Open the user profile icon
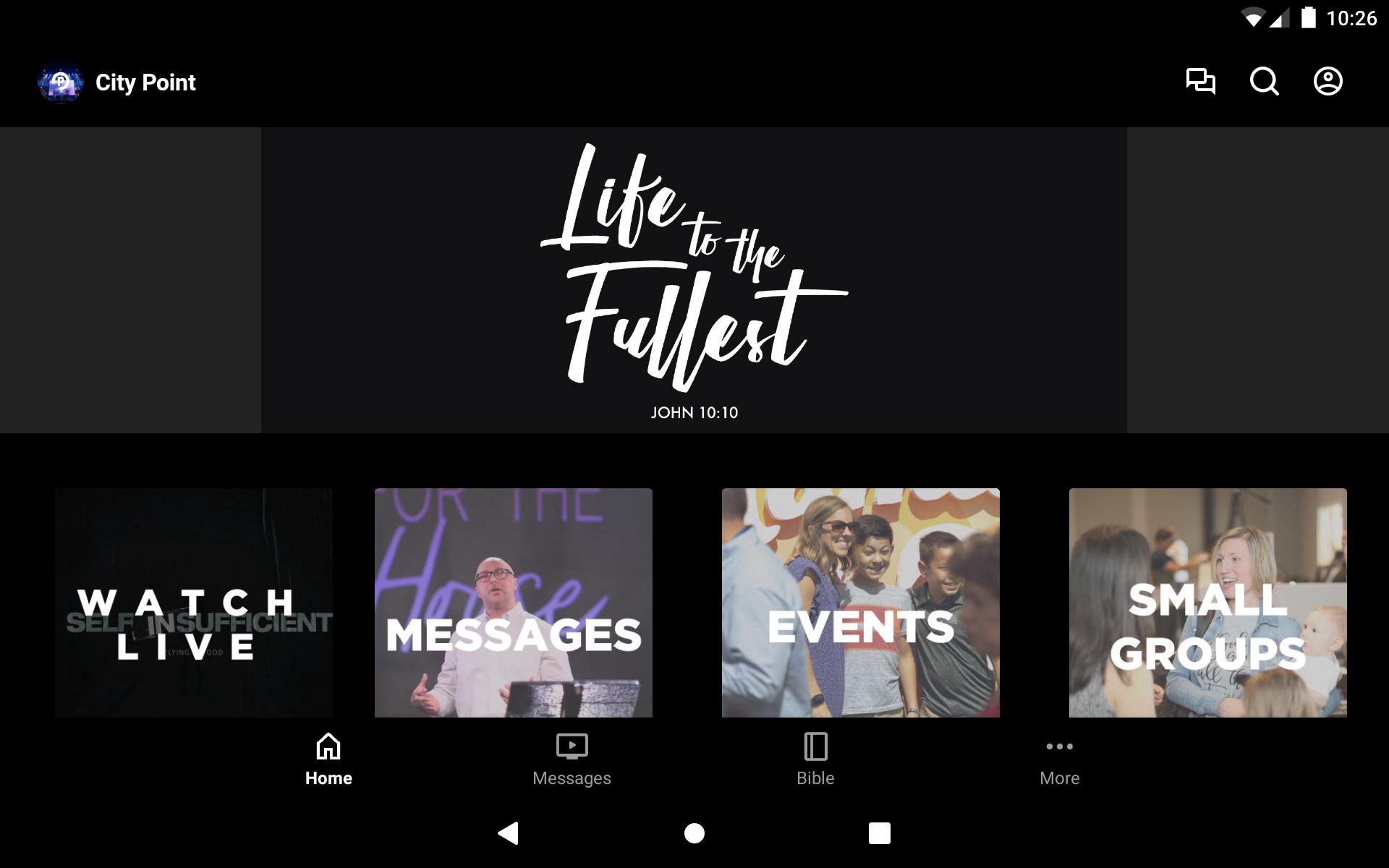Screen dimensions: 1389x868 pyautogui.click(x=1328, y=81)
